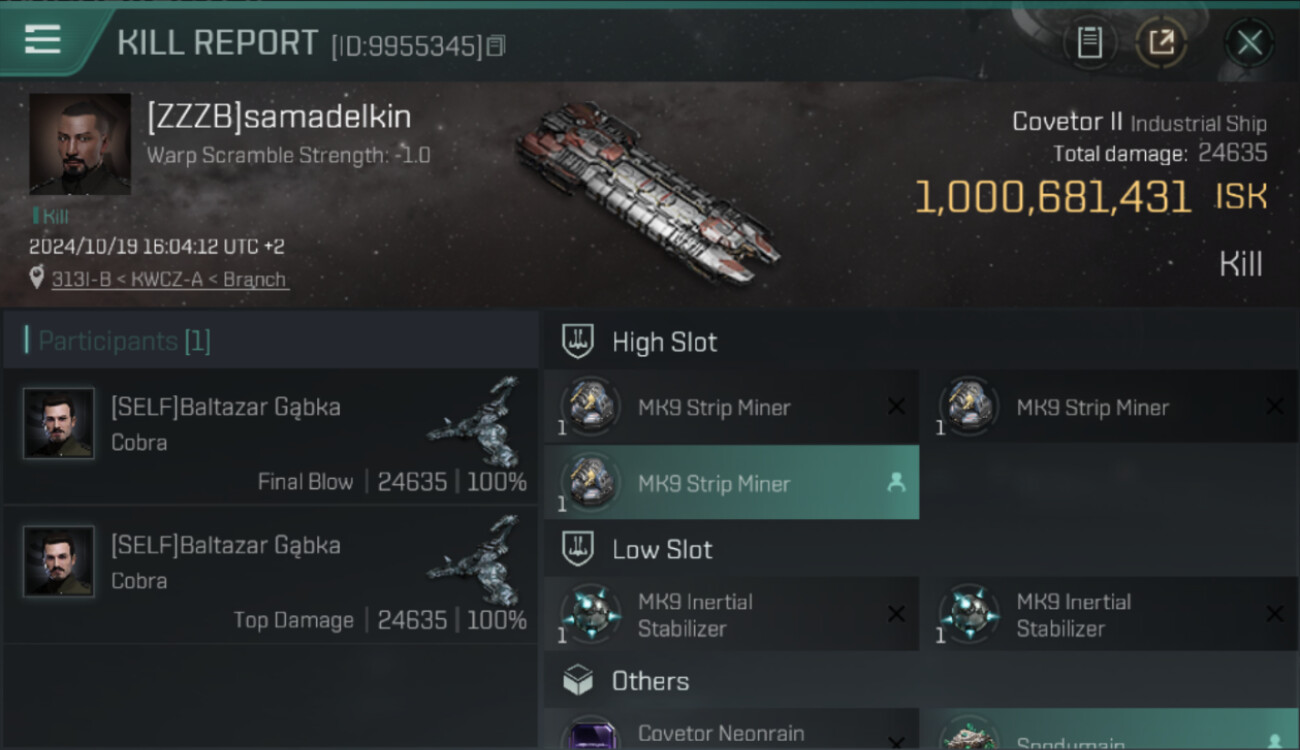1300x750 pixels.
Task: Select the Covetor Neonrain item
Action: (720, 735)
